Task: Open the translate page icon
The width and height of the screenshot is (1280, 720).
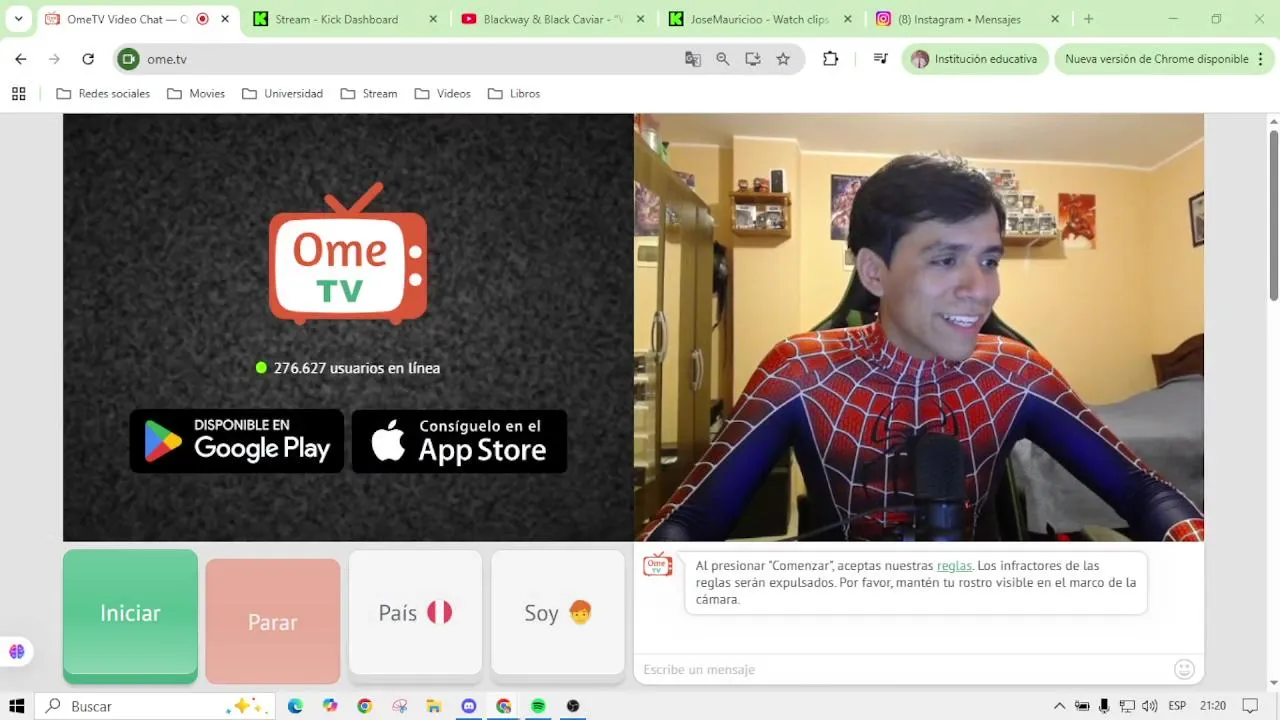Action: (693, 59)
